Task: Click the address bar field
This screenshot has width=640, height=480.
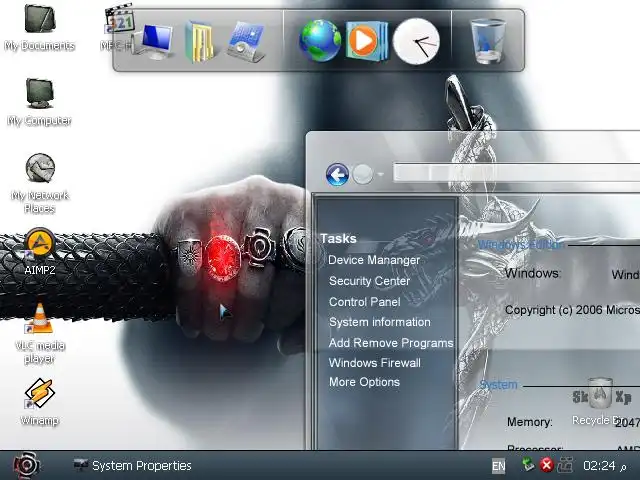Action: (x=516, y=173)
